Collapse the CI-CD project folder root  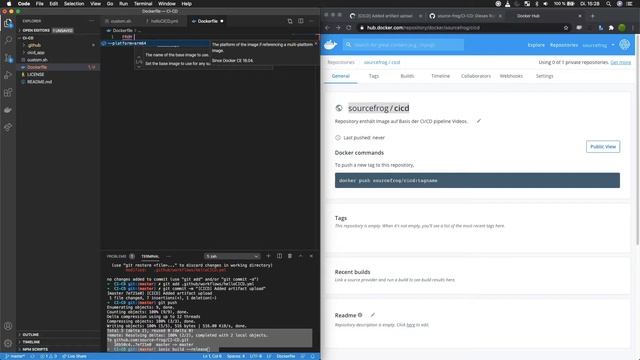(x=28, y=38)
